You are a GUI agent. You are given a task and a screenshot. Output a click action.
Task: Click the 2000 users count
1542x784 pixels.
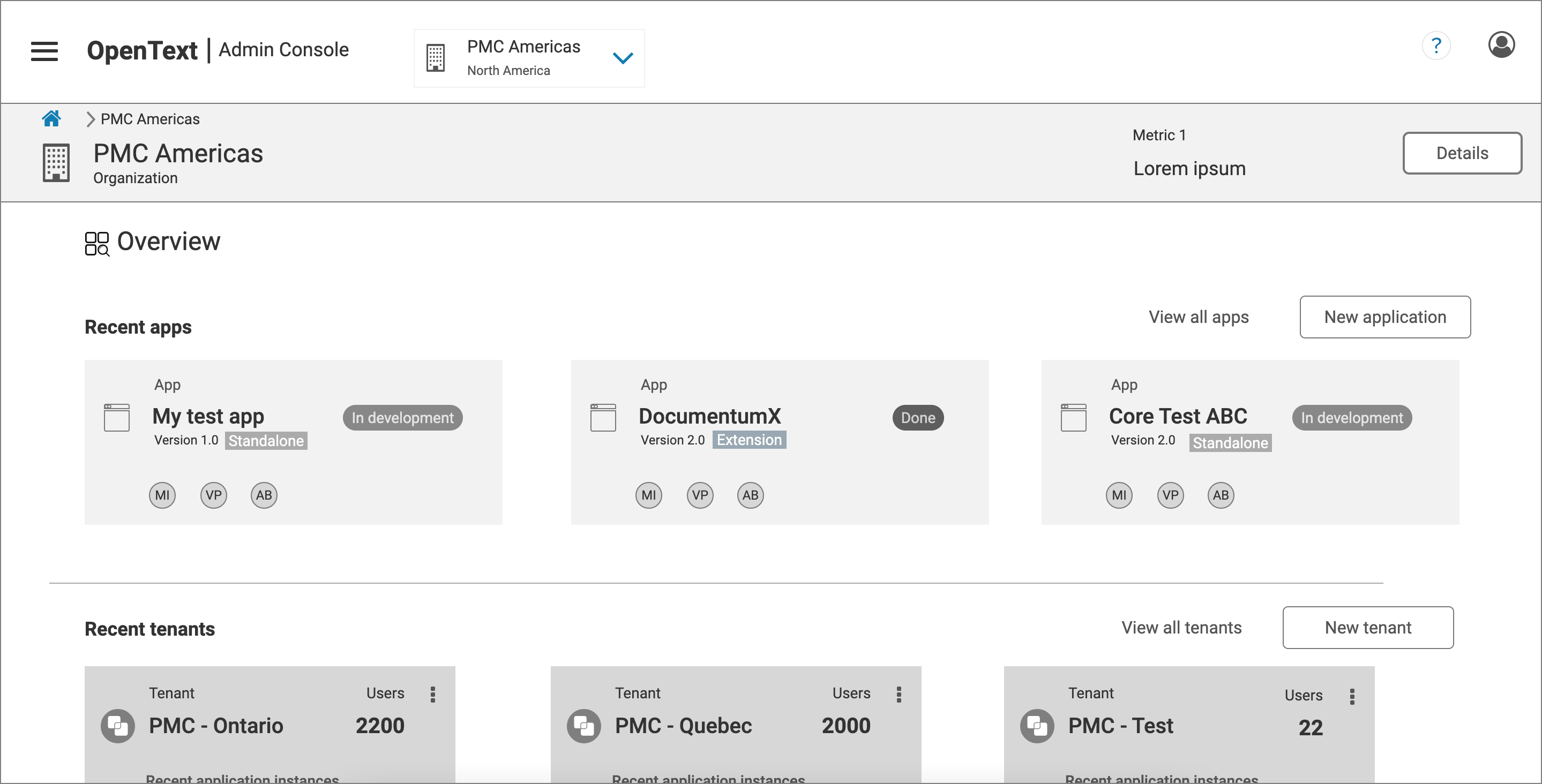tap(846, 725)
